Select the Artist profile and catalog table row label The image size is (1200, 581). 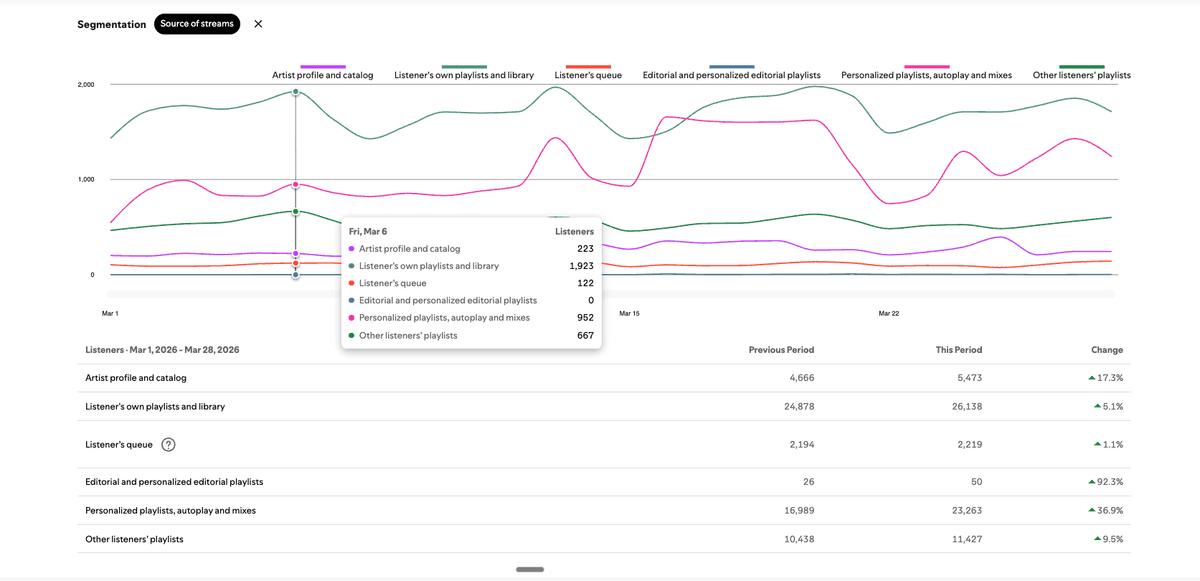point(136,378)
